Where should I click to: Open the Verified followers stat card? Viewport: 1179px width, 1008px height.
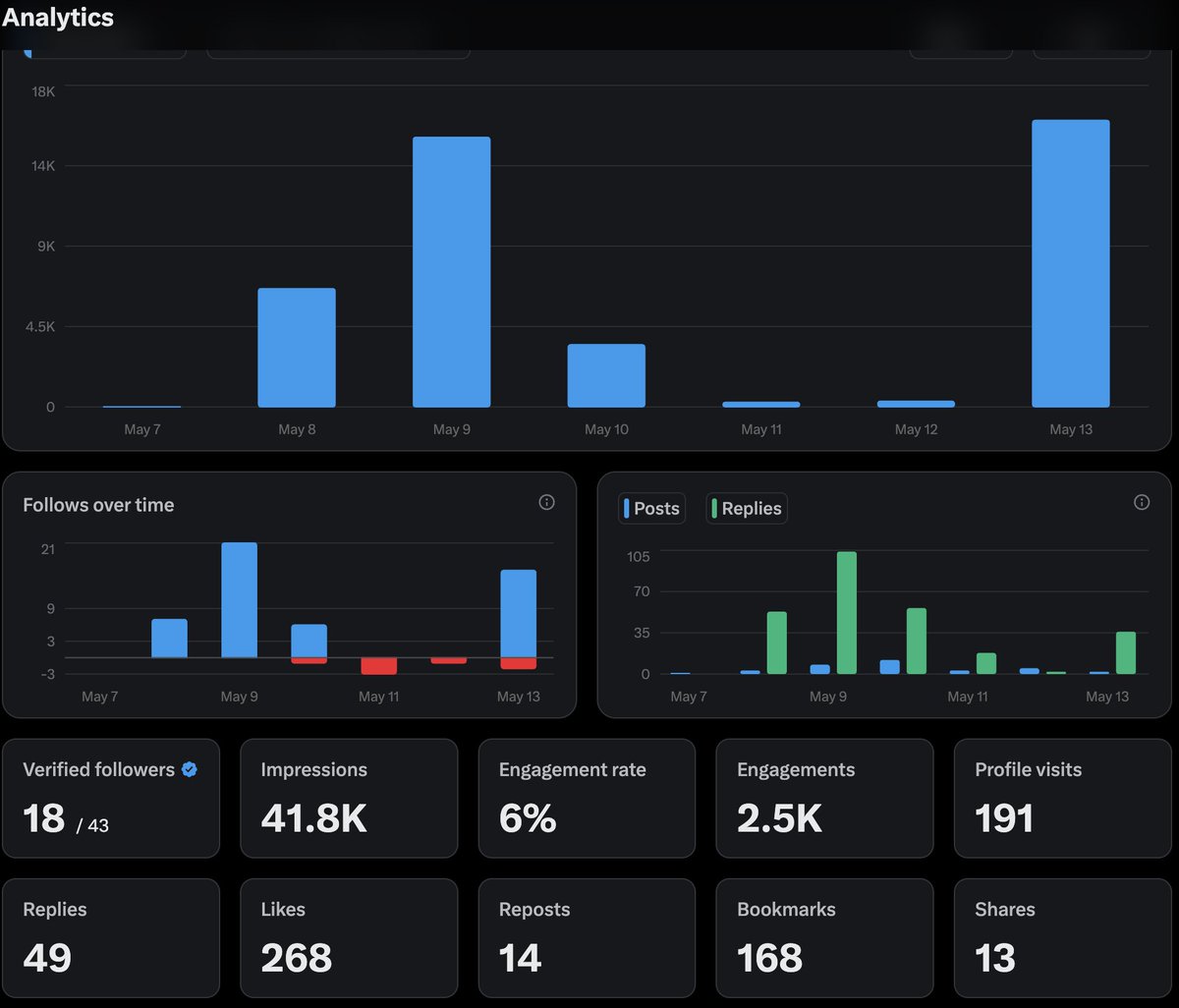[x=111, y=799]
